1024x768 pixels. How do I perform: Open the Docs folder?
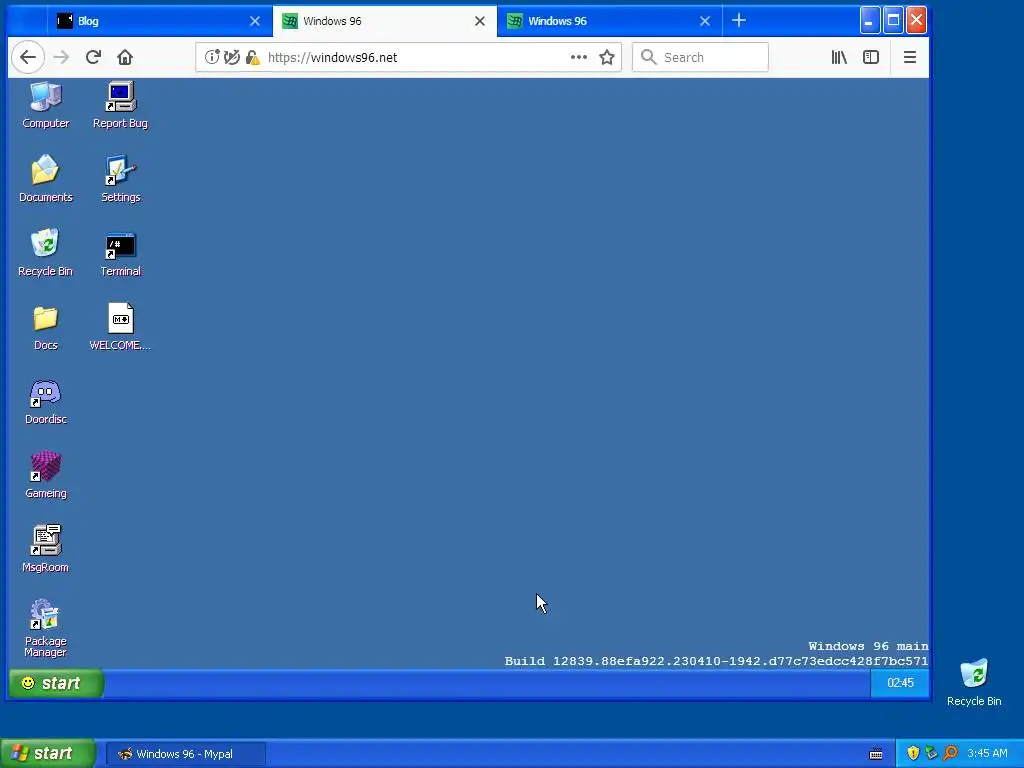(x=45, y=327)
